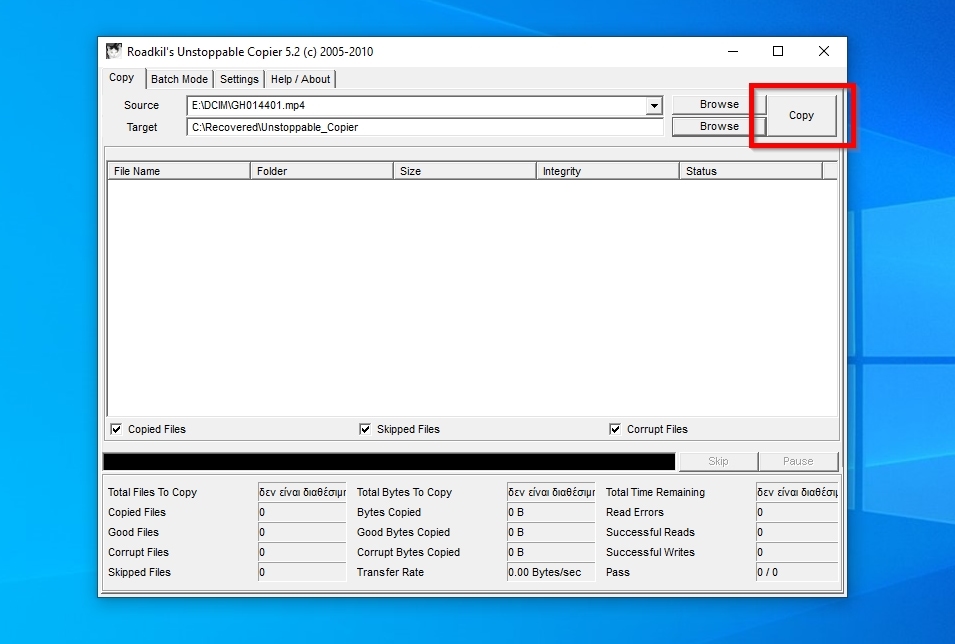Click the Skip button
This screenshot has height=644, width=955.
pyautogui.click(x=718, y=461)
